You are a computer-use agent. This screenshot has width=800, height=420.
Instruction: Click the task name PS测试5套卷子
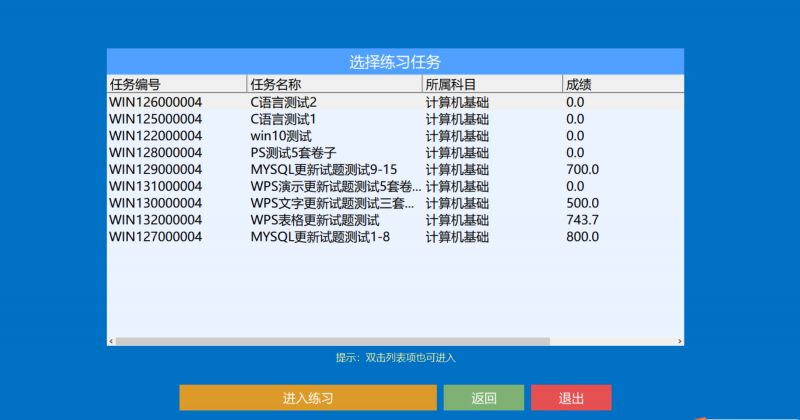tap(293, 153)
